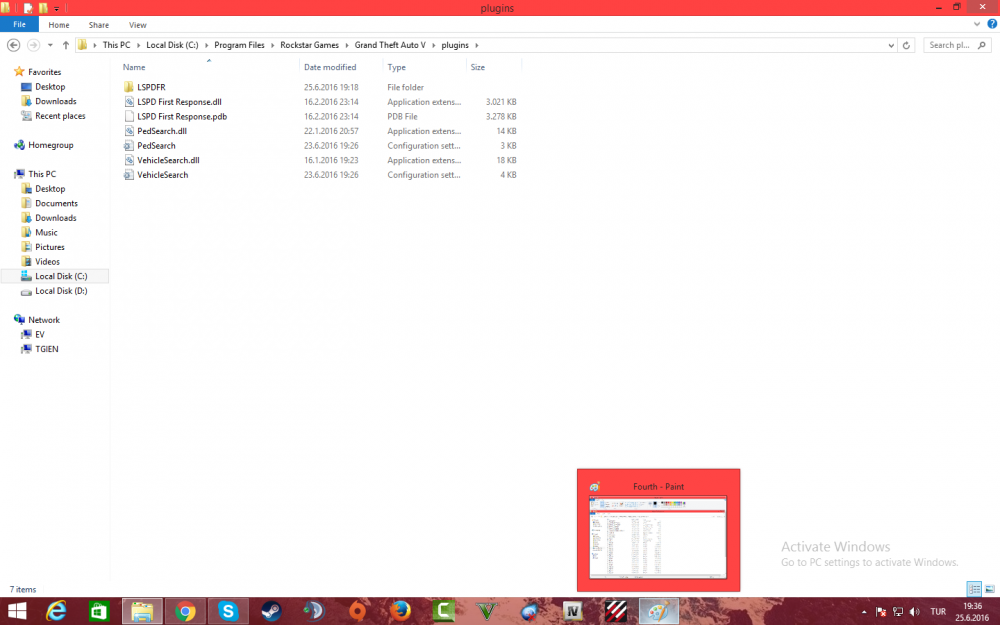Select the VehicleSearch.dll file

[x=168, y=161]
